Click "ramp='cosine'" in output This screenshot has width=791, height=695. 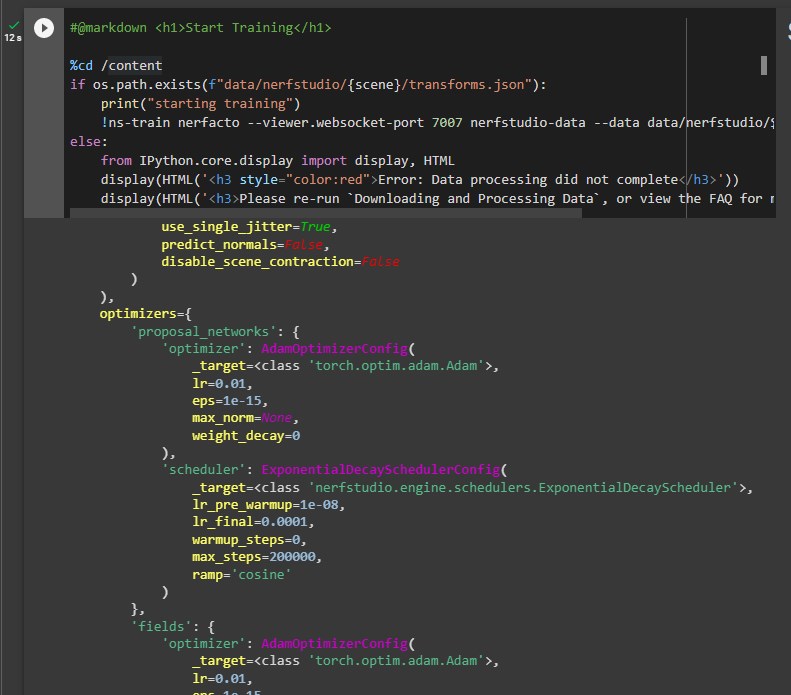pyautogui.click(x=242, y=575)
